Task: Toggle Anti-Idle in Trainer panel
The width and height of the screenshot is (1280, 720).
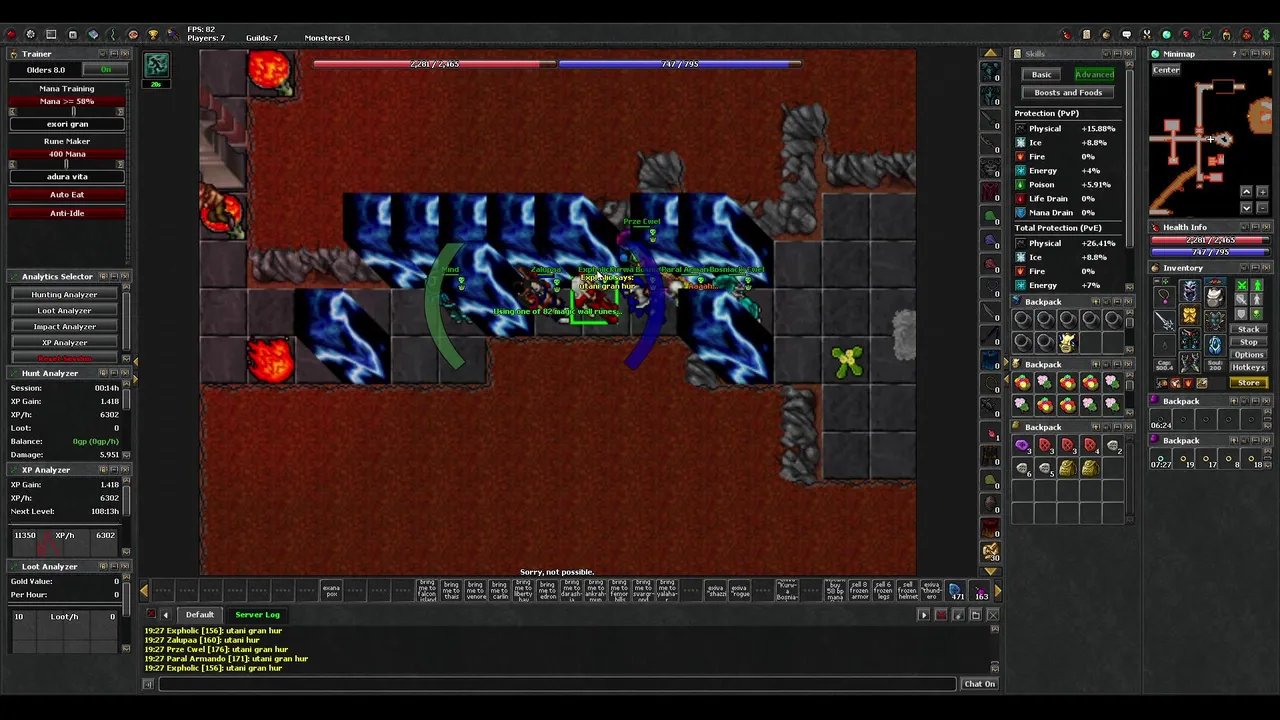Action: click(67, 213)
